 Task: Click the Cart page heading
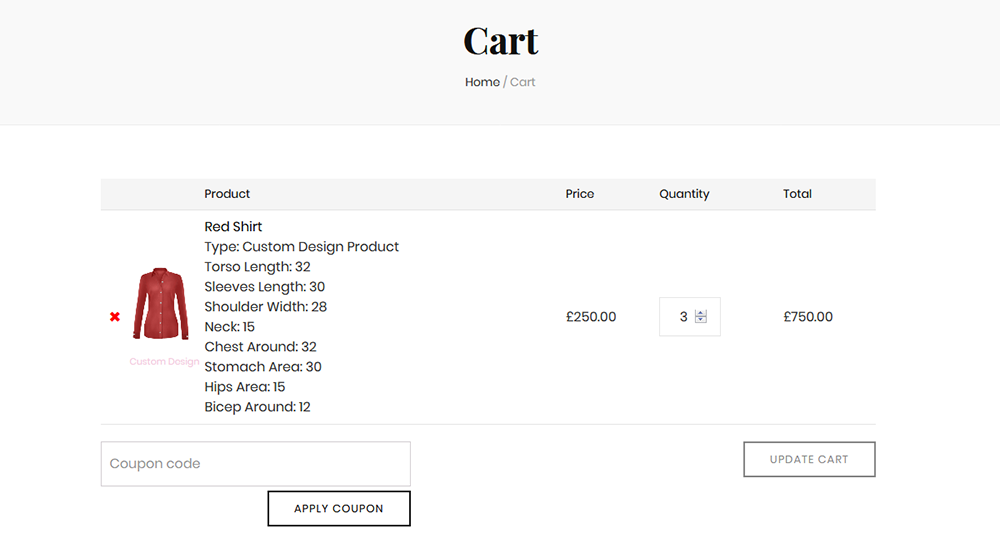[x=501, y=41]
